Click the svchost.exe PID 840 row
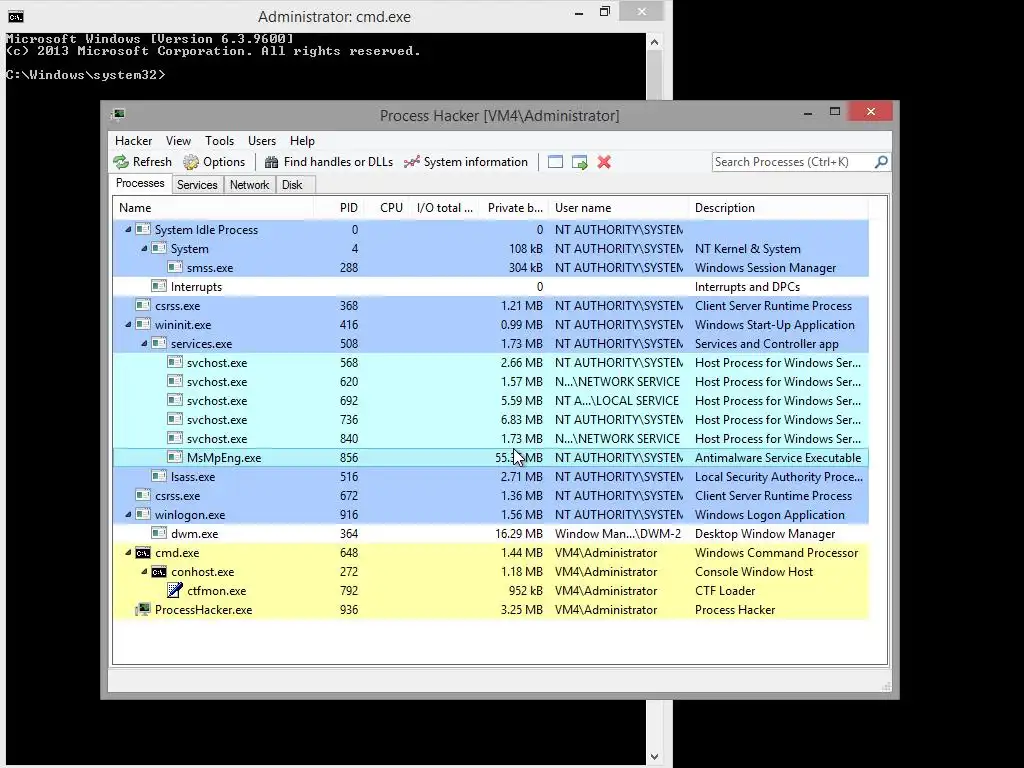The height and width of the screenshot is (768, 1024). (490, 439)
